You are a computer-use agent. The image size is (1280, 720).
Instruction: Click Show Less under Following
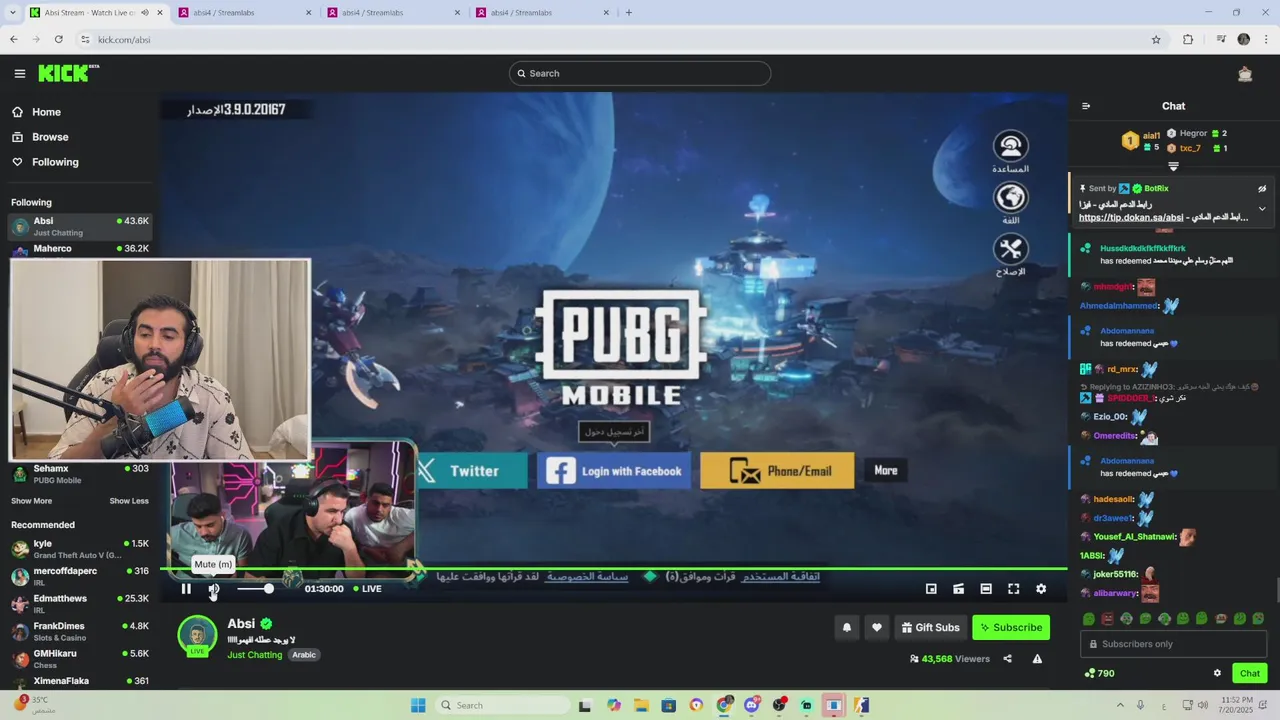(129, 501)
